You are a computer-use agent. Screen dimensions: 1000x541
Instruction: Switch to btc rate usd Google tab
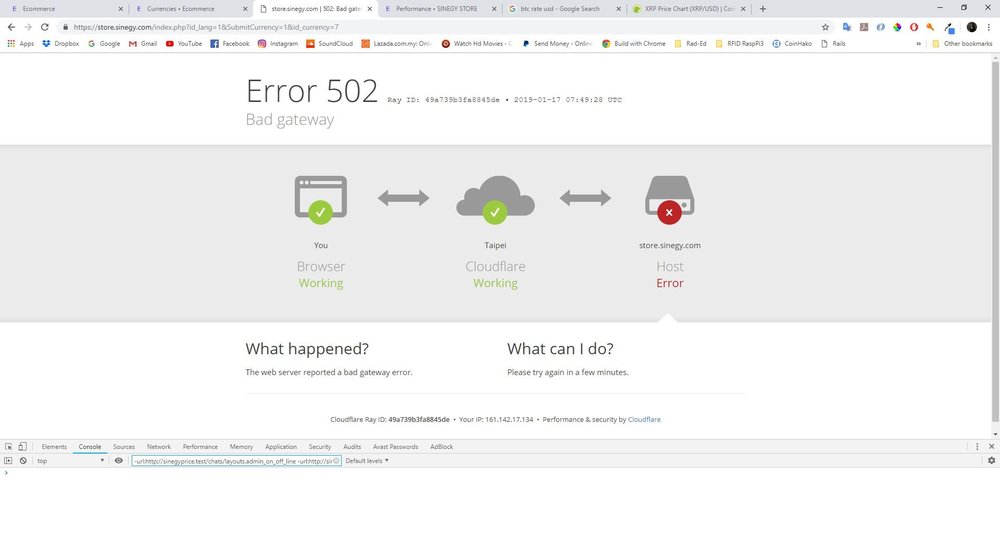coord(563,9)
